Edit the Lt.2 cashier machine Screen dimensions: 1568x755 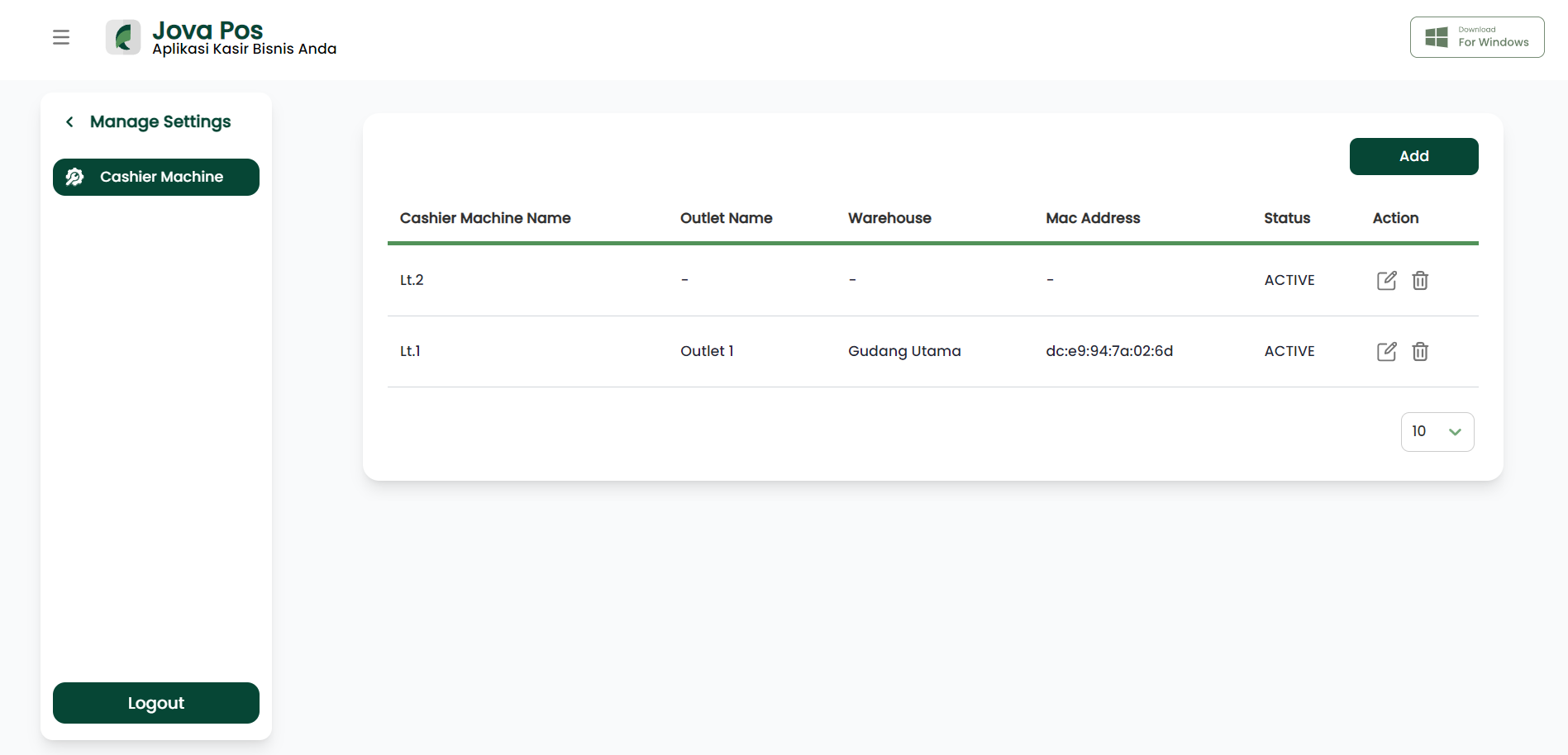1387,280
